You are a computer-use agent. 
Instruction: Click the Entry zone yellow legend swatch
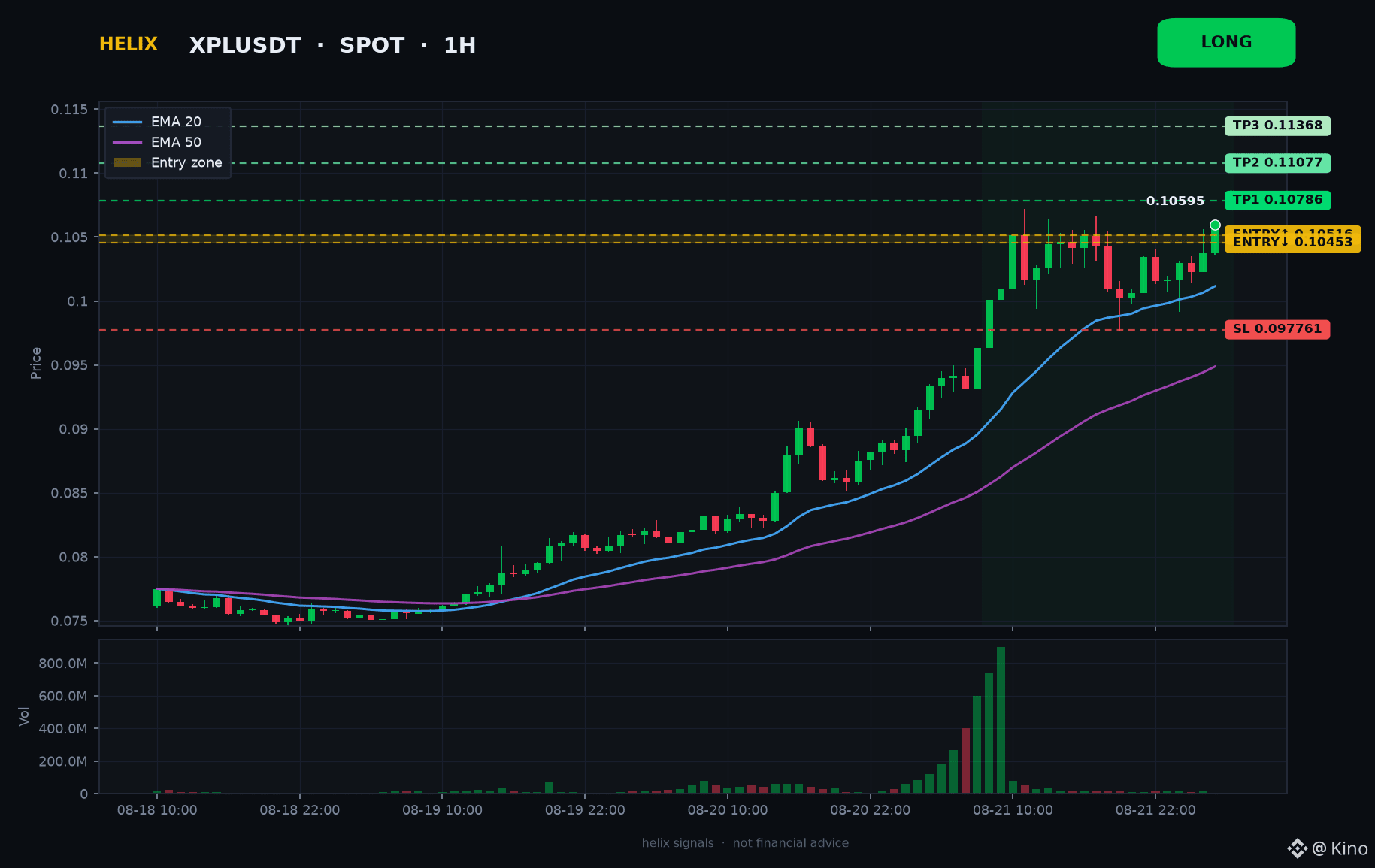(x=127, y=162)
